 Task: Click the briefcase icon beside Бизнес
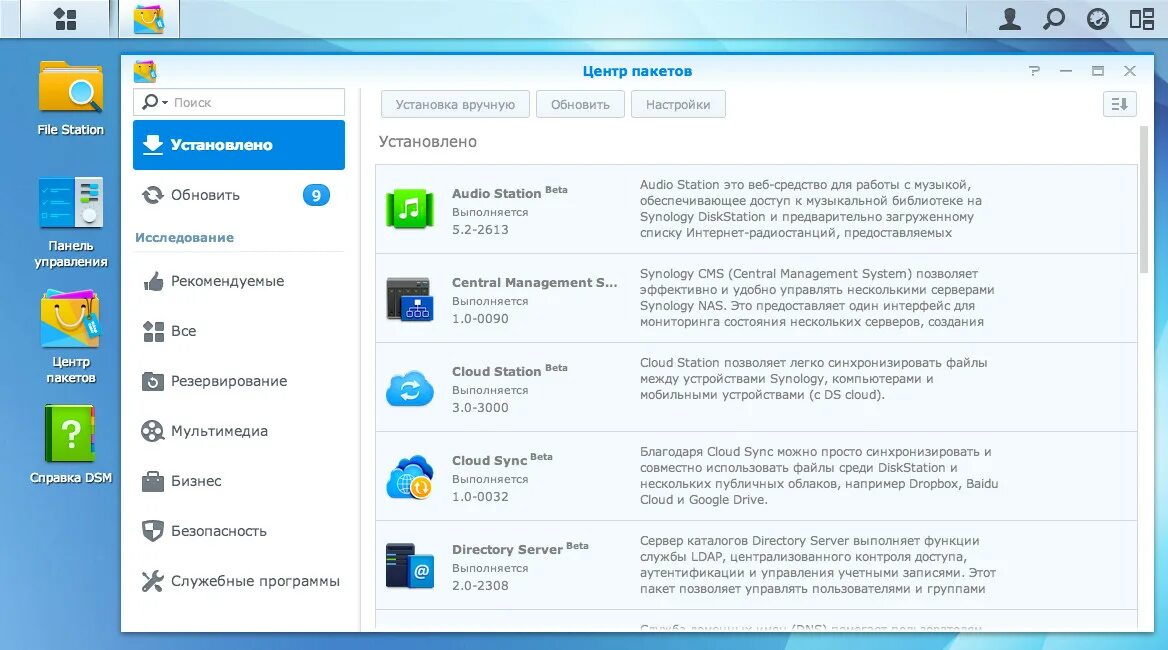click(153, 481)
